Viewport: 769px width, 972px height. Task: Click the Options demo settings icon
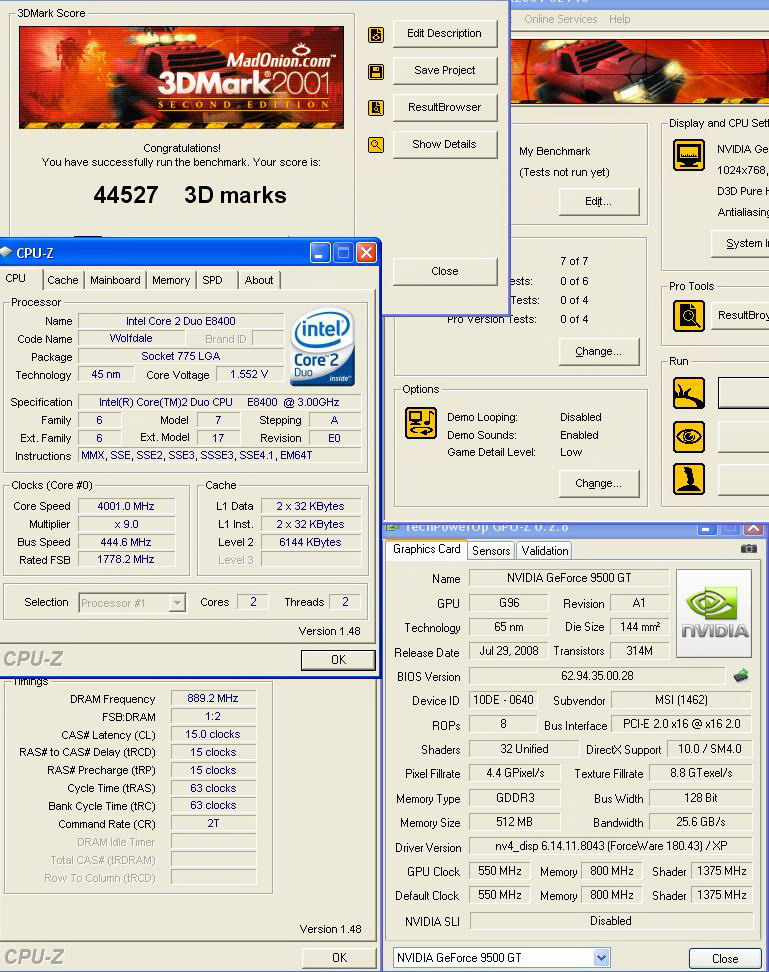click(421, 423)
